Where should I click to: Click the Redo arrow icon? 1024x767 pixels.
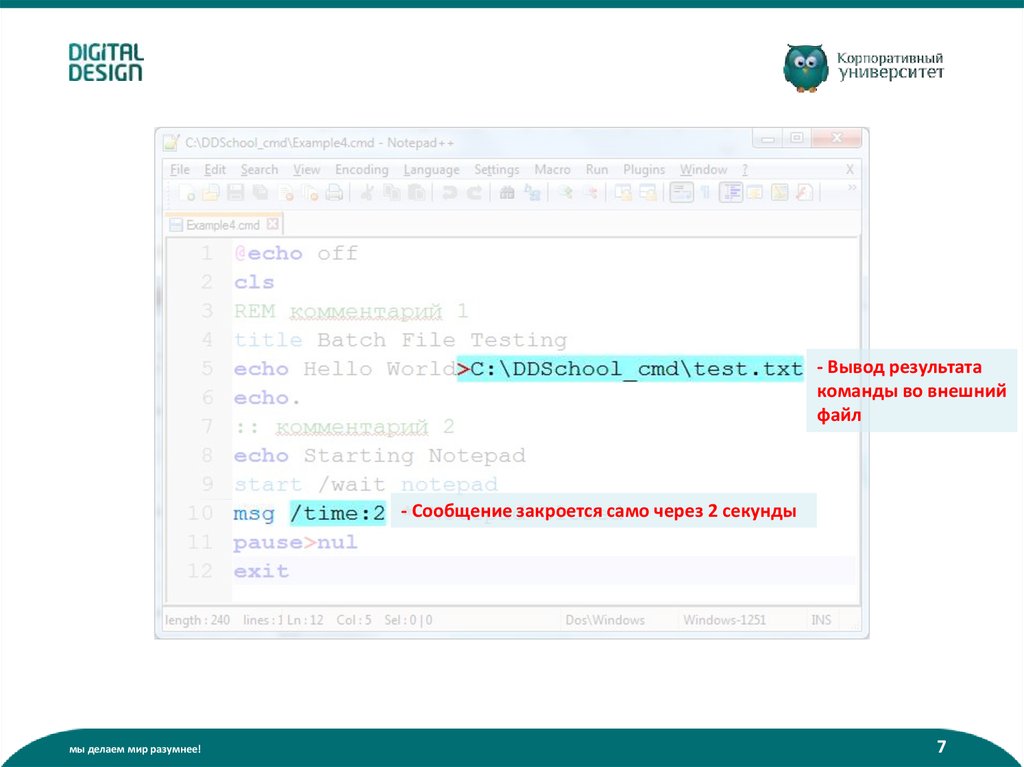click(474, 193)
